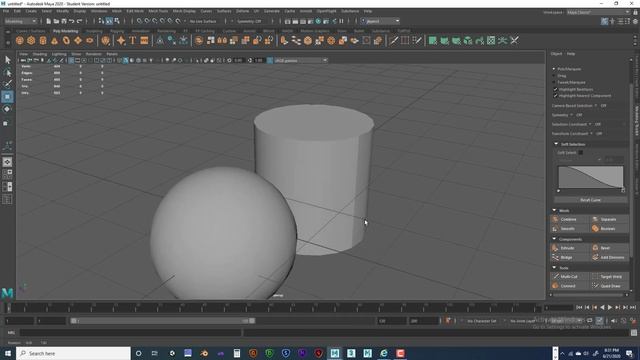Screen dimensions: 640x360
Task: Click the Extrude button
Action: click(570, 248)
